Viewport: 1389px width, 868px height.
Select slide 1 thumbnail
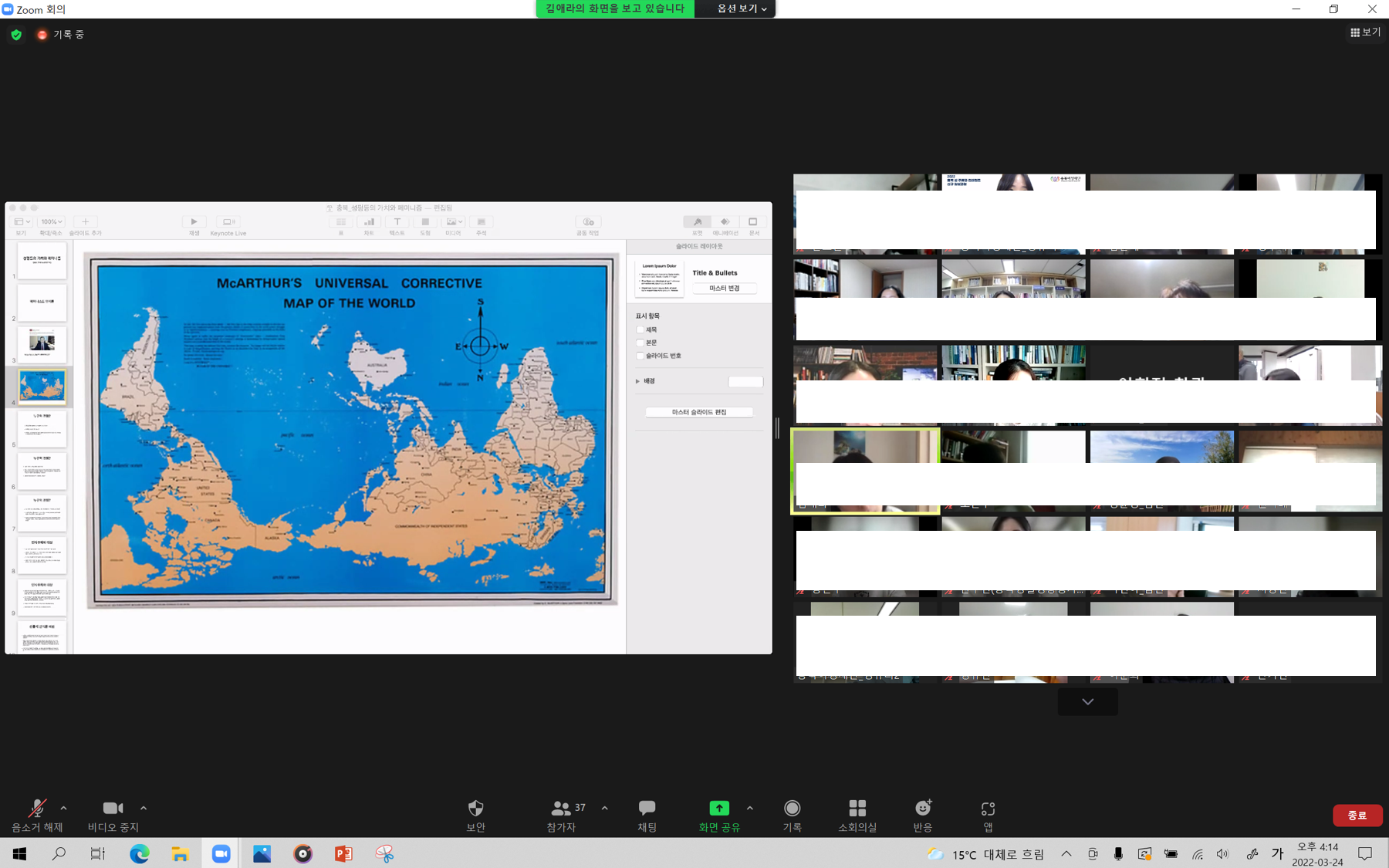tap(42, 261)
